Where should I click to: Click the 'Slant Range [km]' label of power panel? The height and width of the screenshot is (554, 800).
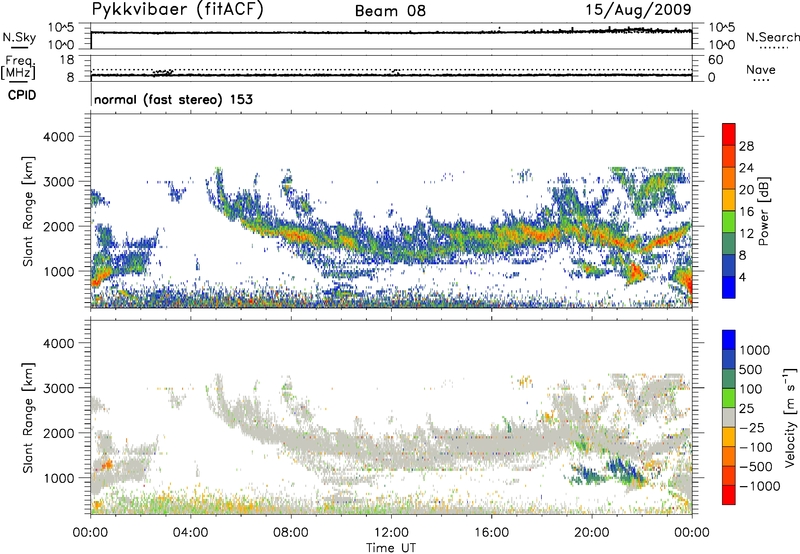(x=28, y=211)
